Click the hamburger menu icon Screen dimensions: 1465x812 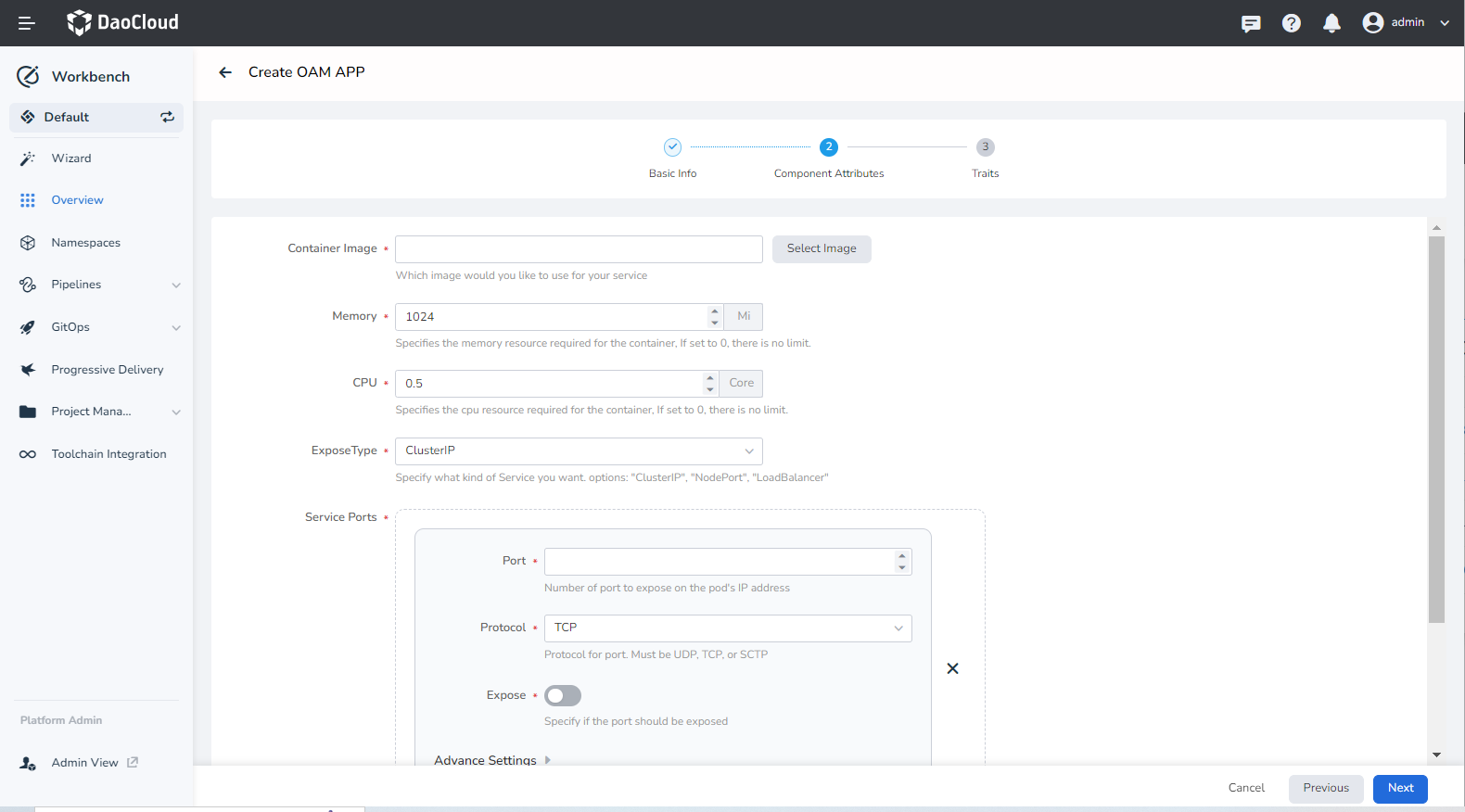pos(27,23)
